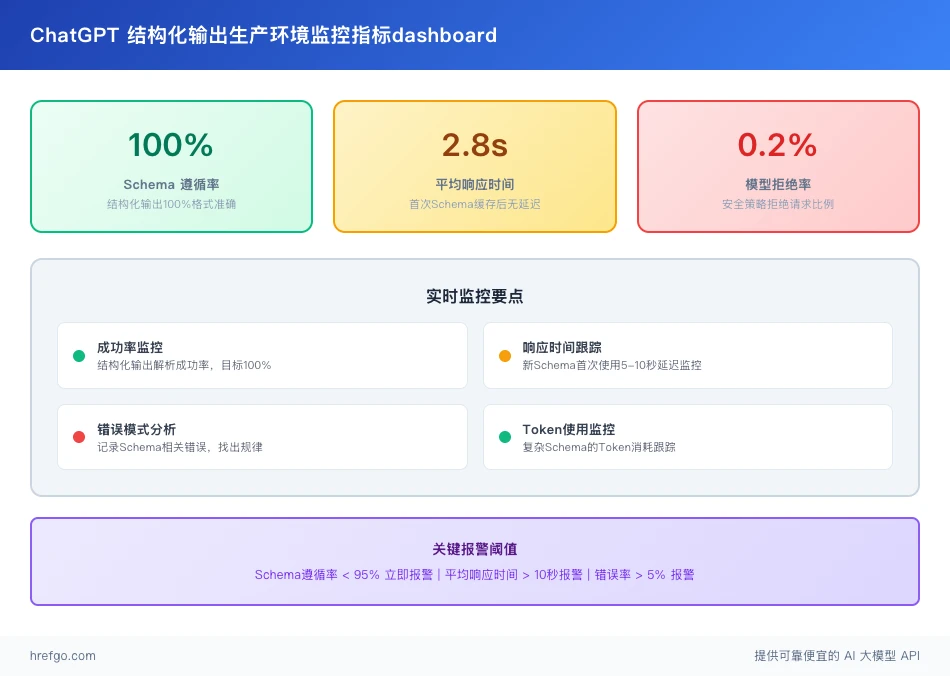Click the 2.8s response time value
The width and height of the screenshot is (950, 676).
pyautogui.click(x=474, y=145)
